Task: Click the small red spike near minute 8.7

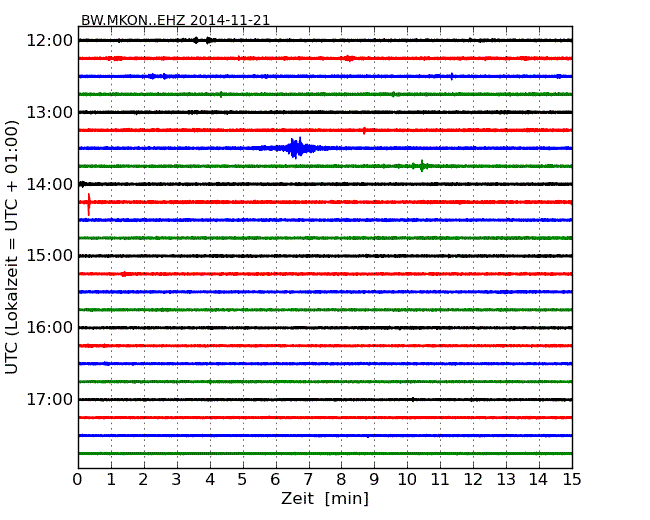Action: (364, 131)
